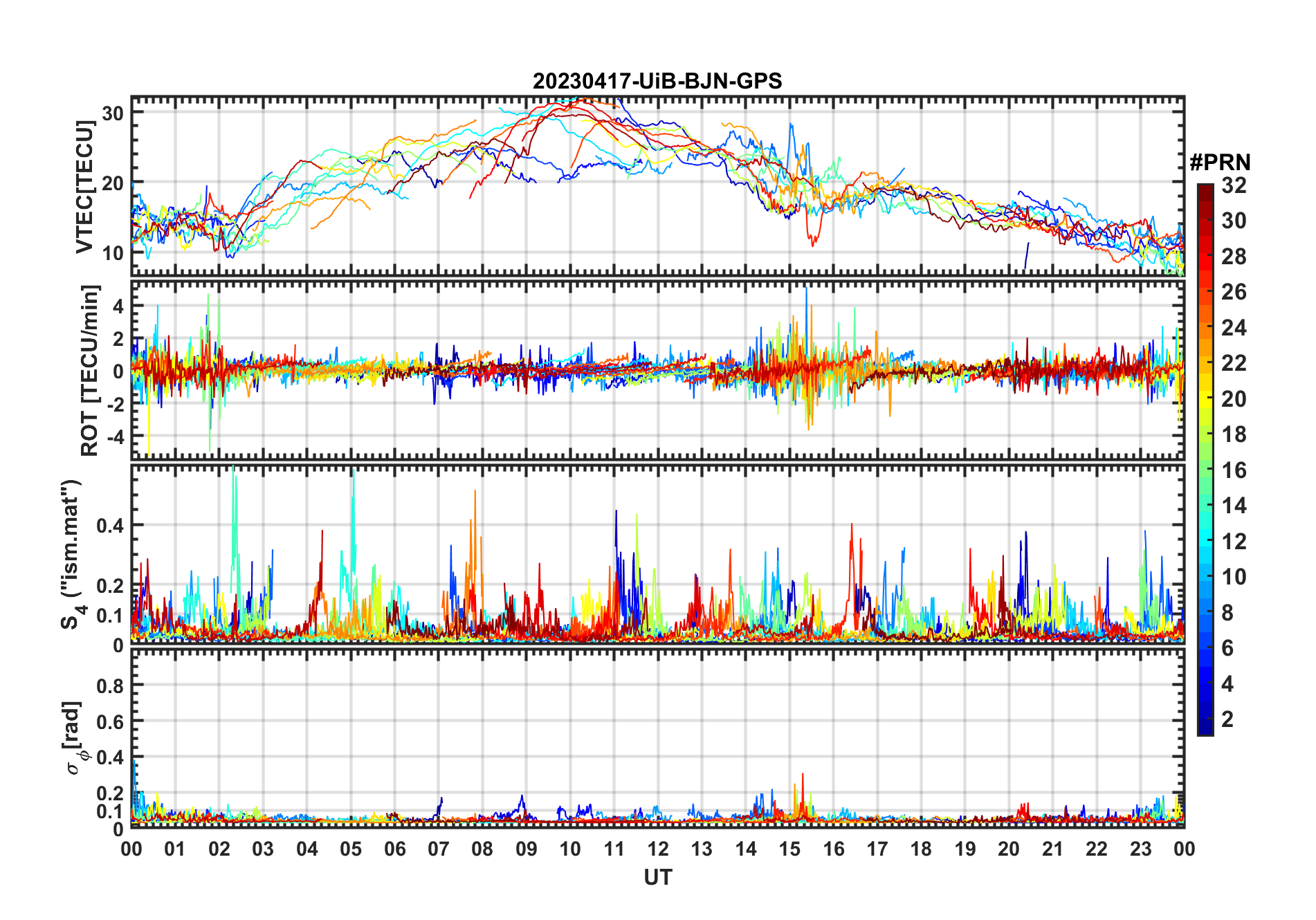Screen dimensions: 1316x920
Task: Select colorbar tick label 8
Action: point(1227,613)
